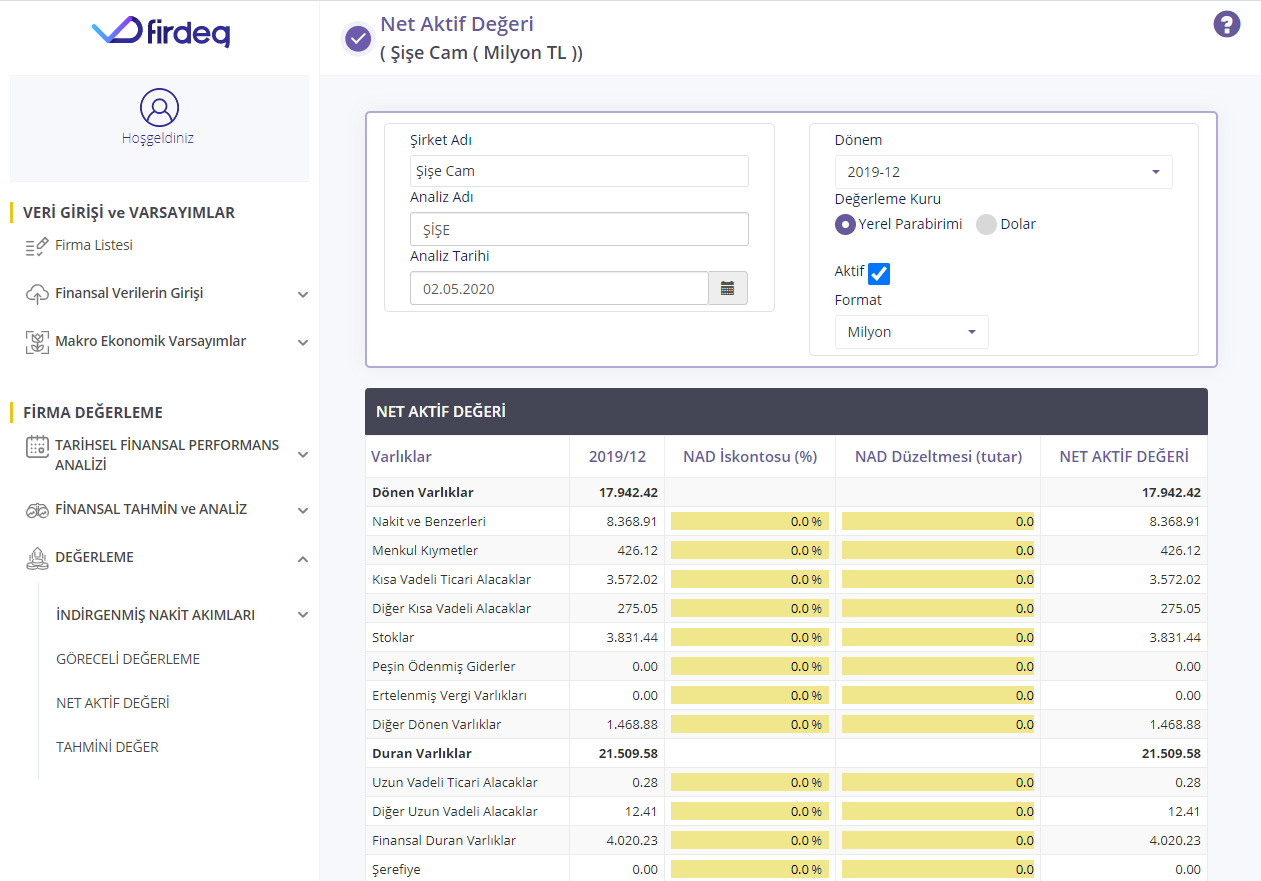The height and width of the screenshot is (881, 1261).
Task: Collapse the Değerleme section chevron
Action: pos(303,559)
